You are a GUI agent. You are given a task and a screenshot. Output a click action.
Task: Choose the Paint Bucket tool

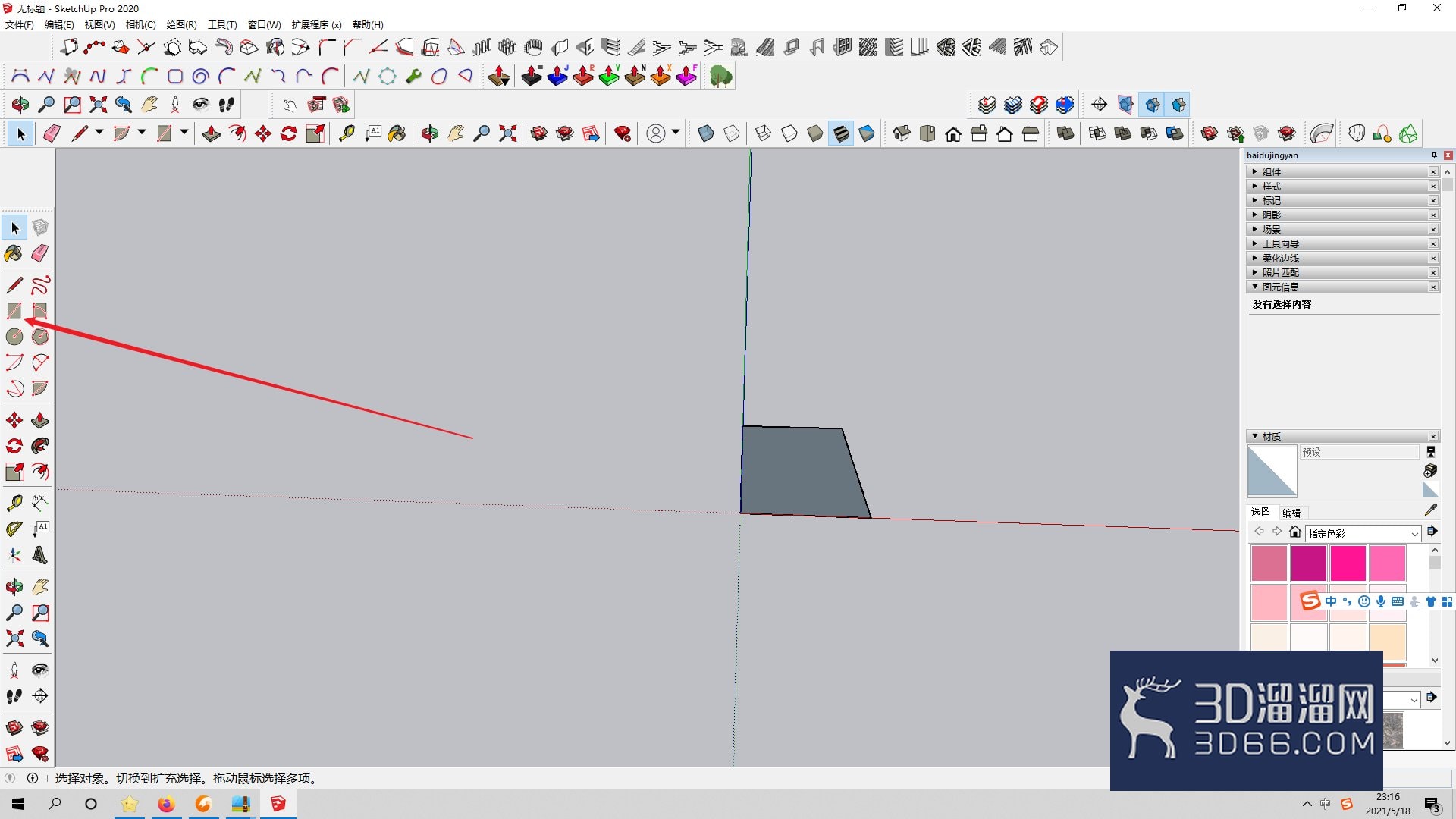[x=14, y=253]
